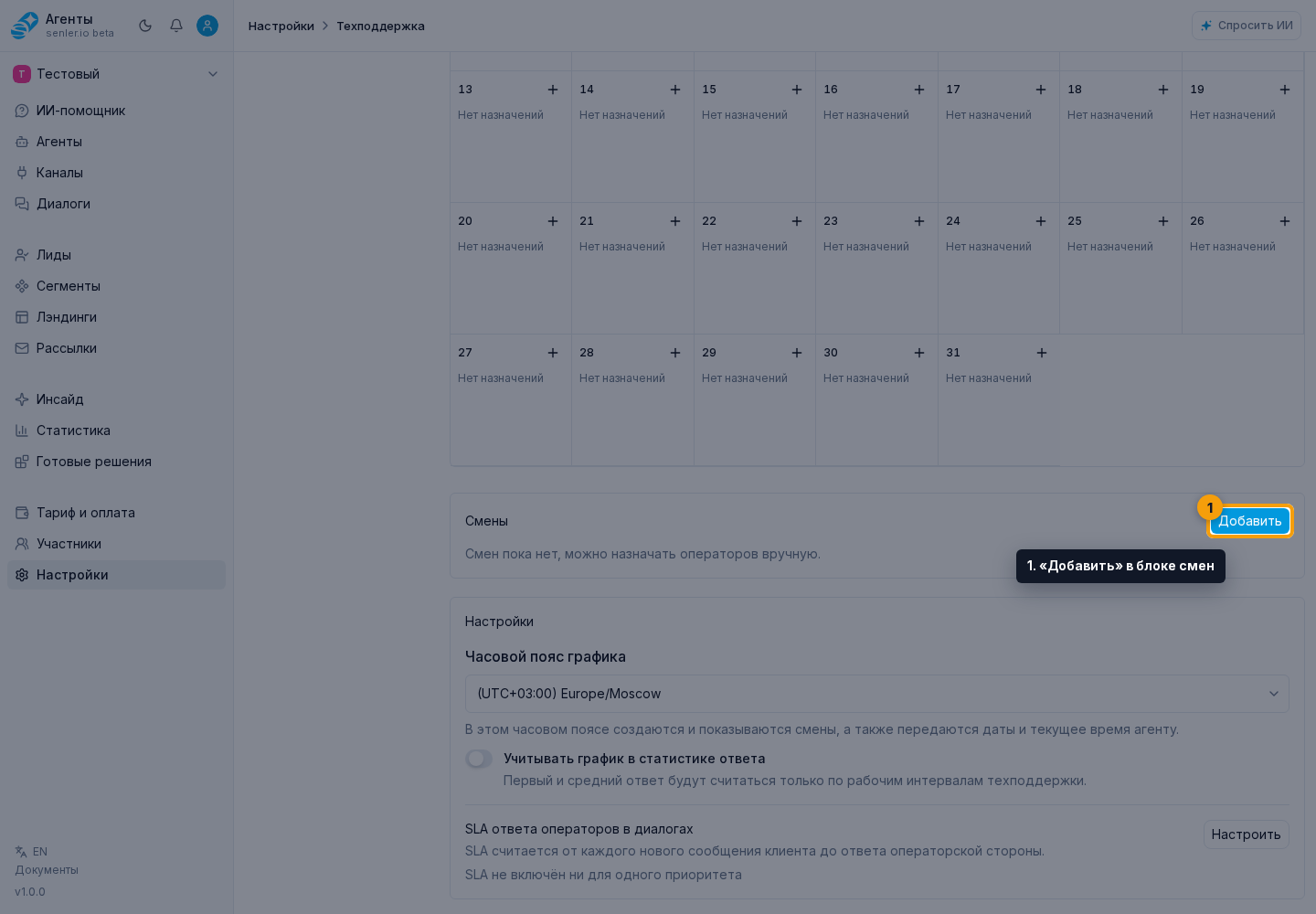Switch language to EN

coord(32,852)
